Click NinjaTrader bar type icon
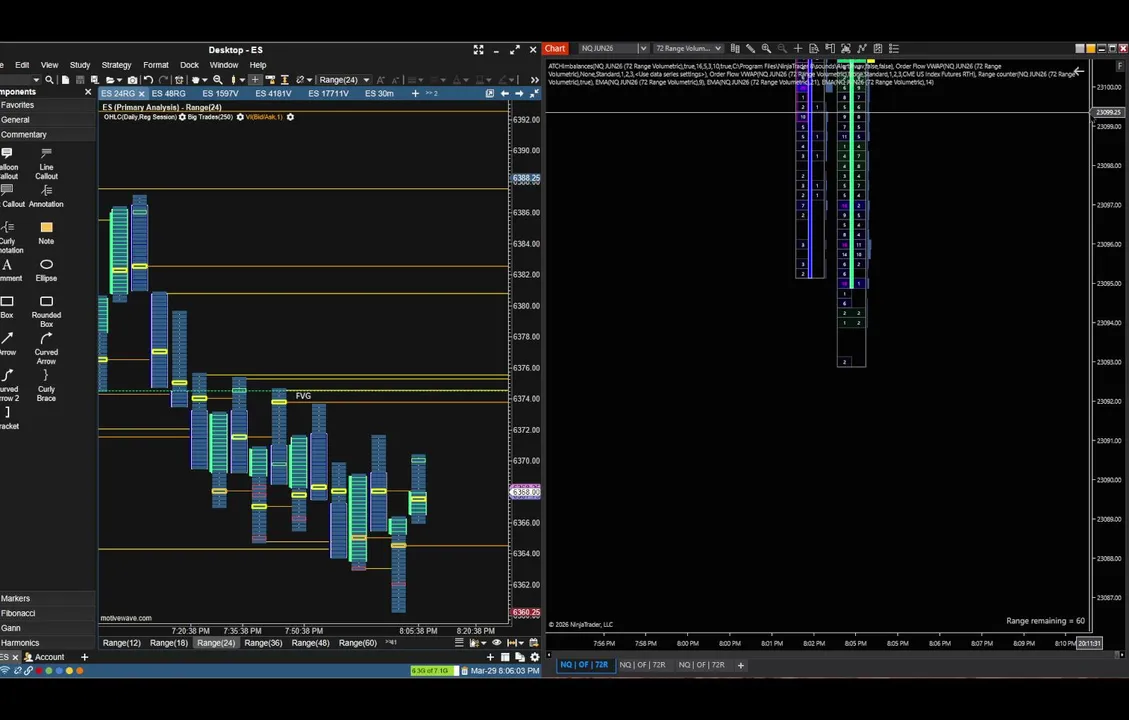 [735, 48]
